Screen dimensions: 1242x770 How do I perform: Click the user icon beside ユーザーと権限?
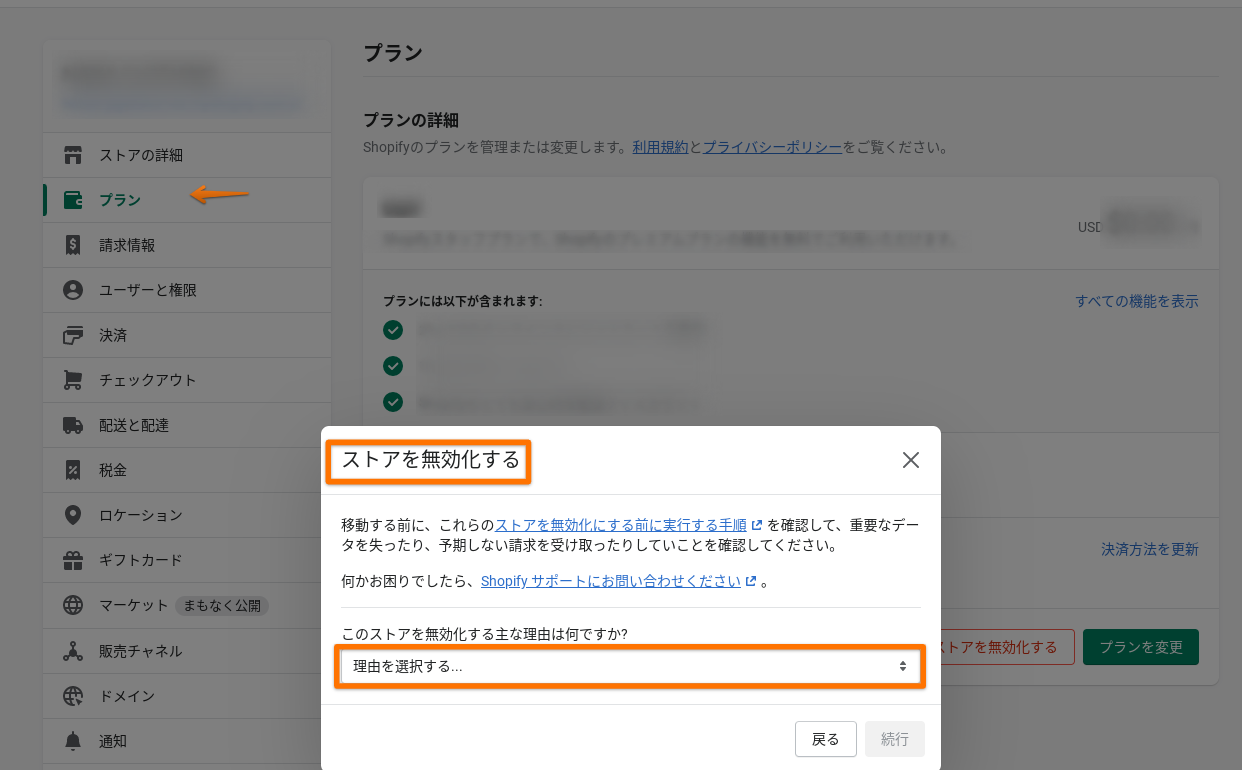pyautogui.click(x=72, y=290)
